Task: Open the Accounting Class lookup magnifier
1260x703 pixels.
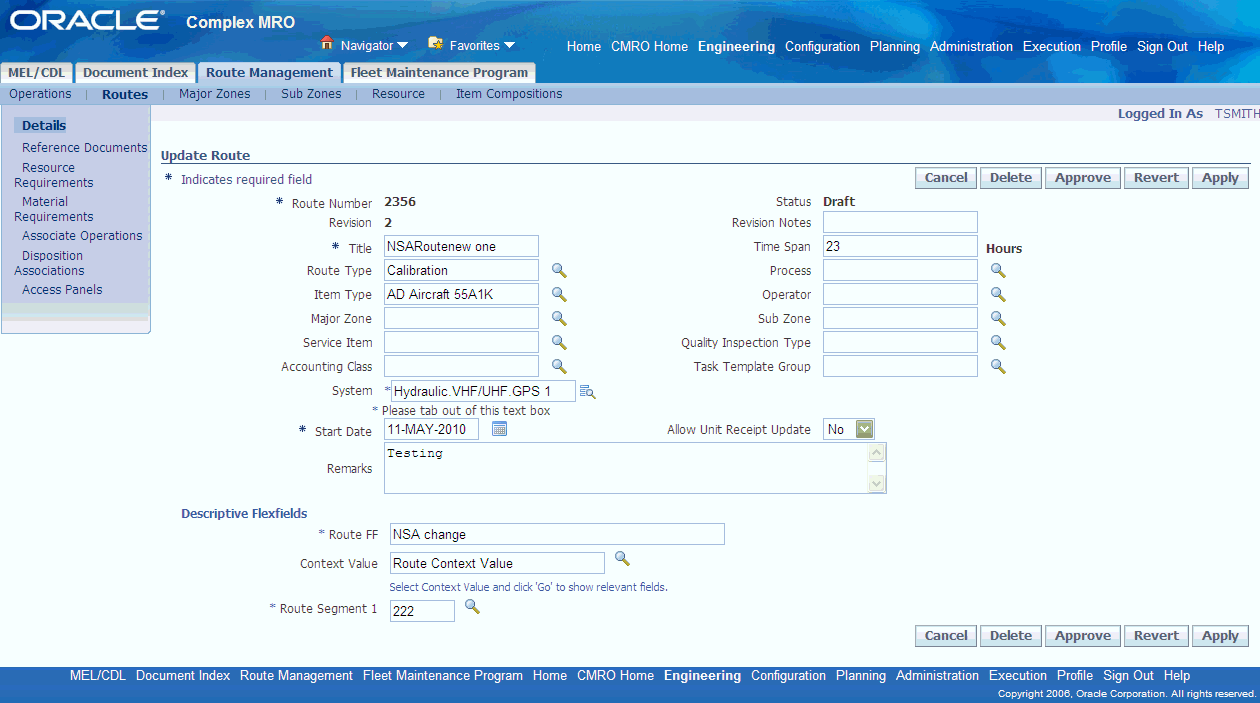Action: tap(560, 367)
